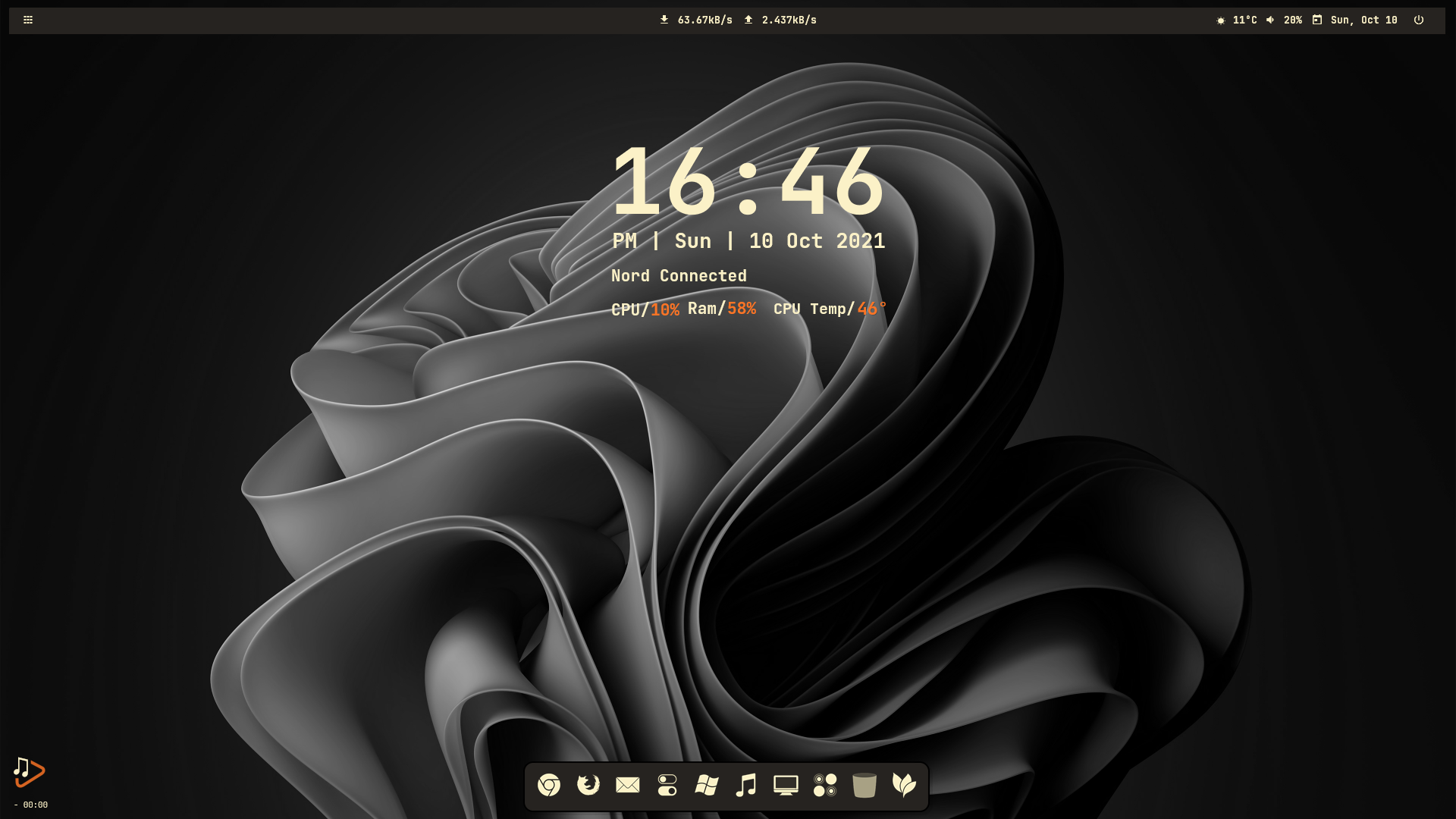Click the 20% volume level

(x=1293, y=20)
